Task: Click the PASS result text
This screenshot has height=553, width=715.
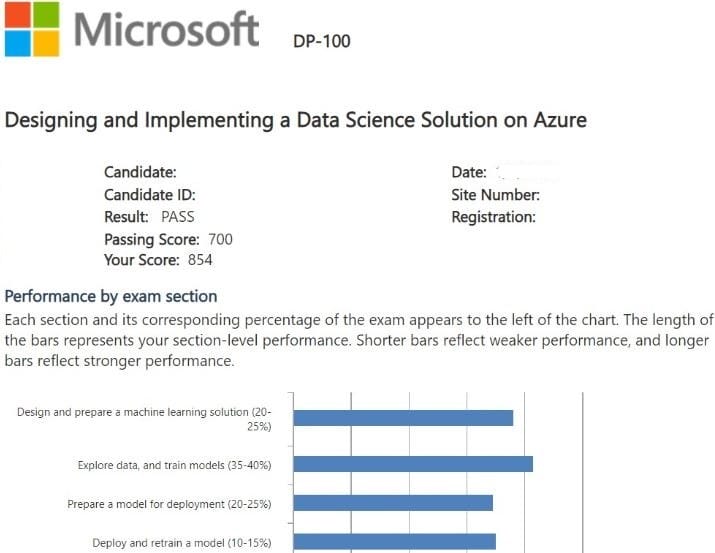Action: 177,217
